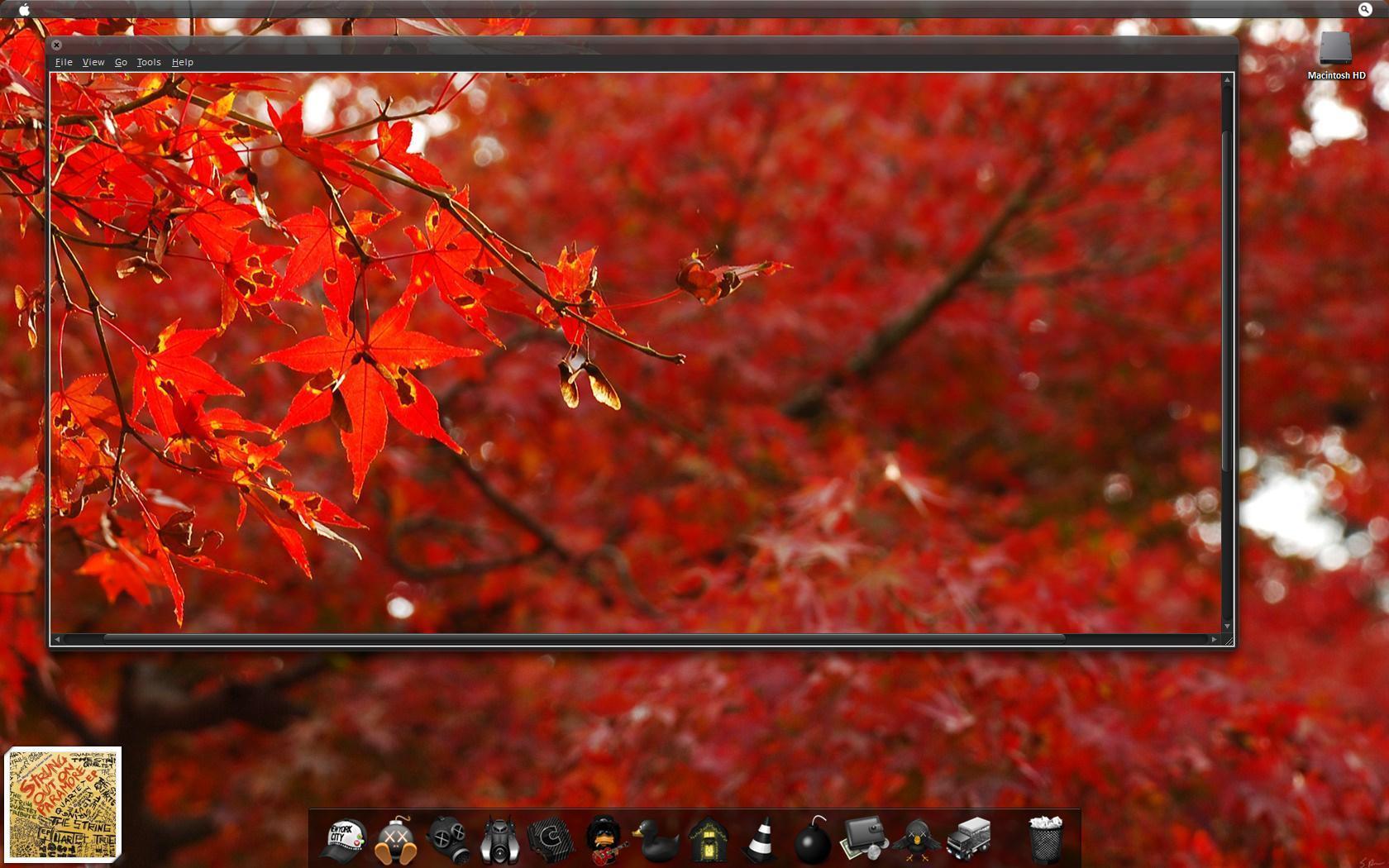Open the View menu
The width and height of the screenshot is (1389, 868).
tap(93, 62)
